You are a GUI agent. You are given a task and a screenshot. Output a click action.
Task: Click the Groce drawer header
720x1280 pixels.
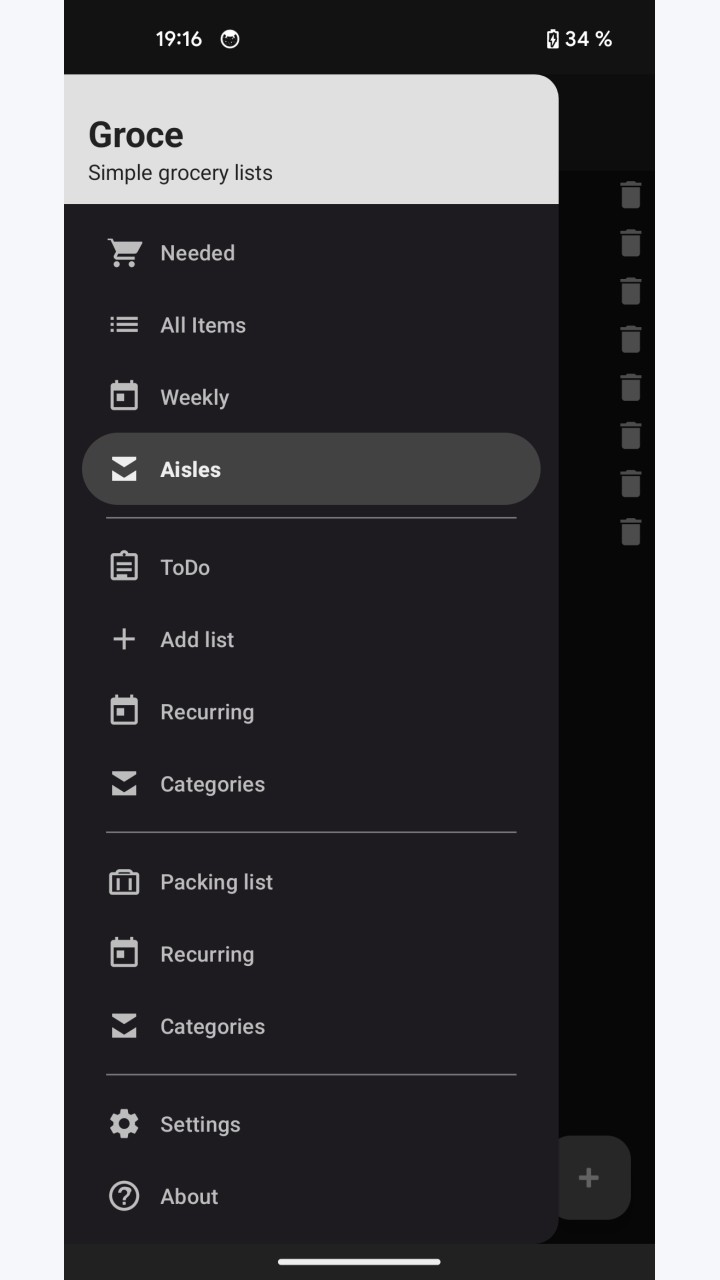pyautogui.click(x=311, y=139)
